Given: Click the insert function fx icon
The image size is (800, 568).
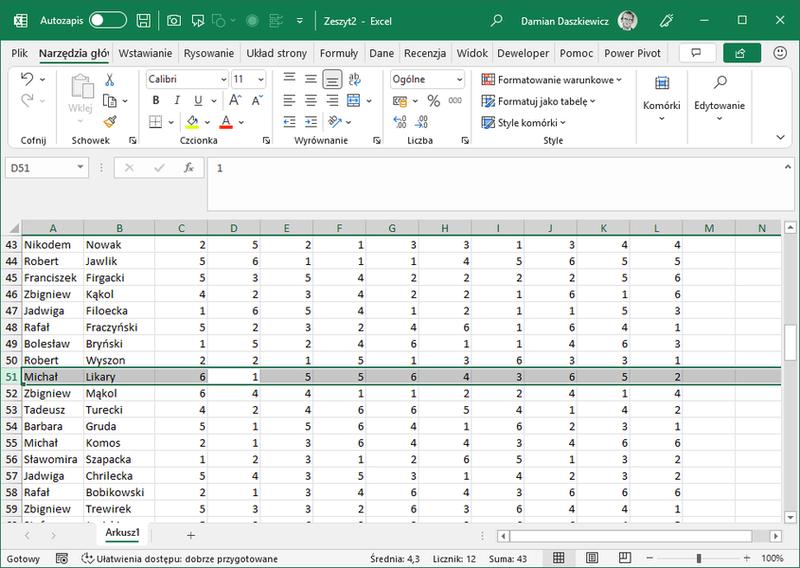Looking at the screenshot, I should [187, 168].
